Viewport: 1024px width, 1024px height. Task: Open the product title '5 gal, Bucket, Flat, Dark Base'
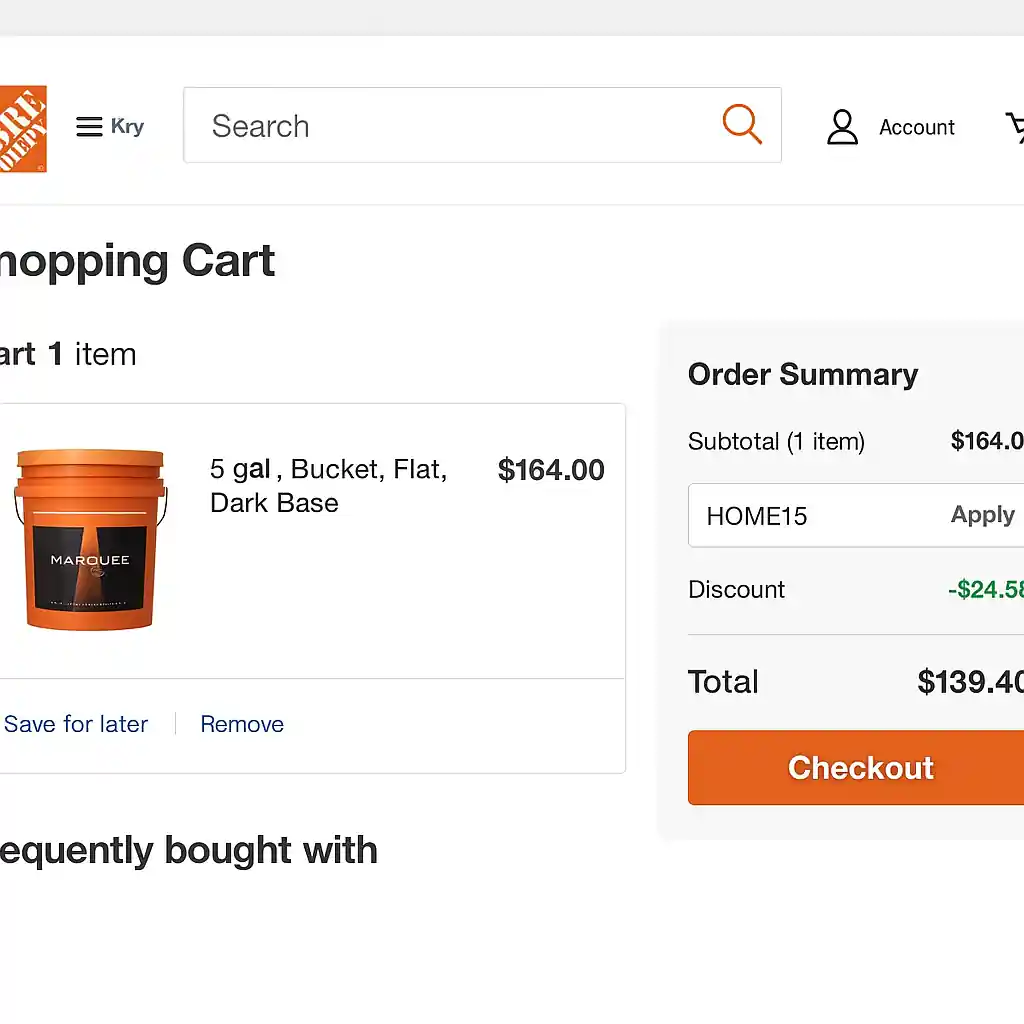tap(328, 486)
